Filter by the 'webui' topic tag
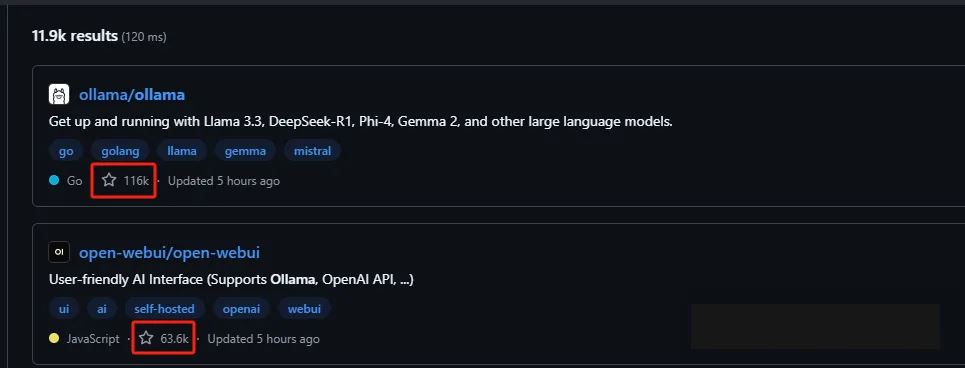Image resolution: width=965 pixels, height=368 pixels. tap(304, 308)
